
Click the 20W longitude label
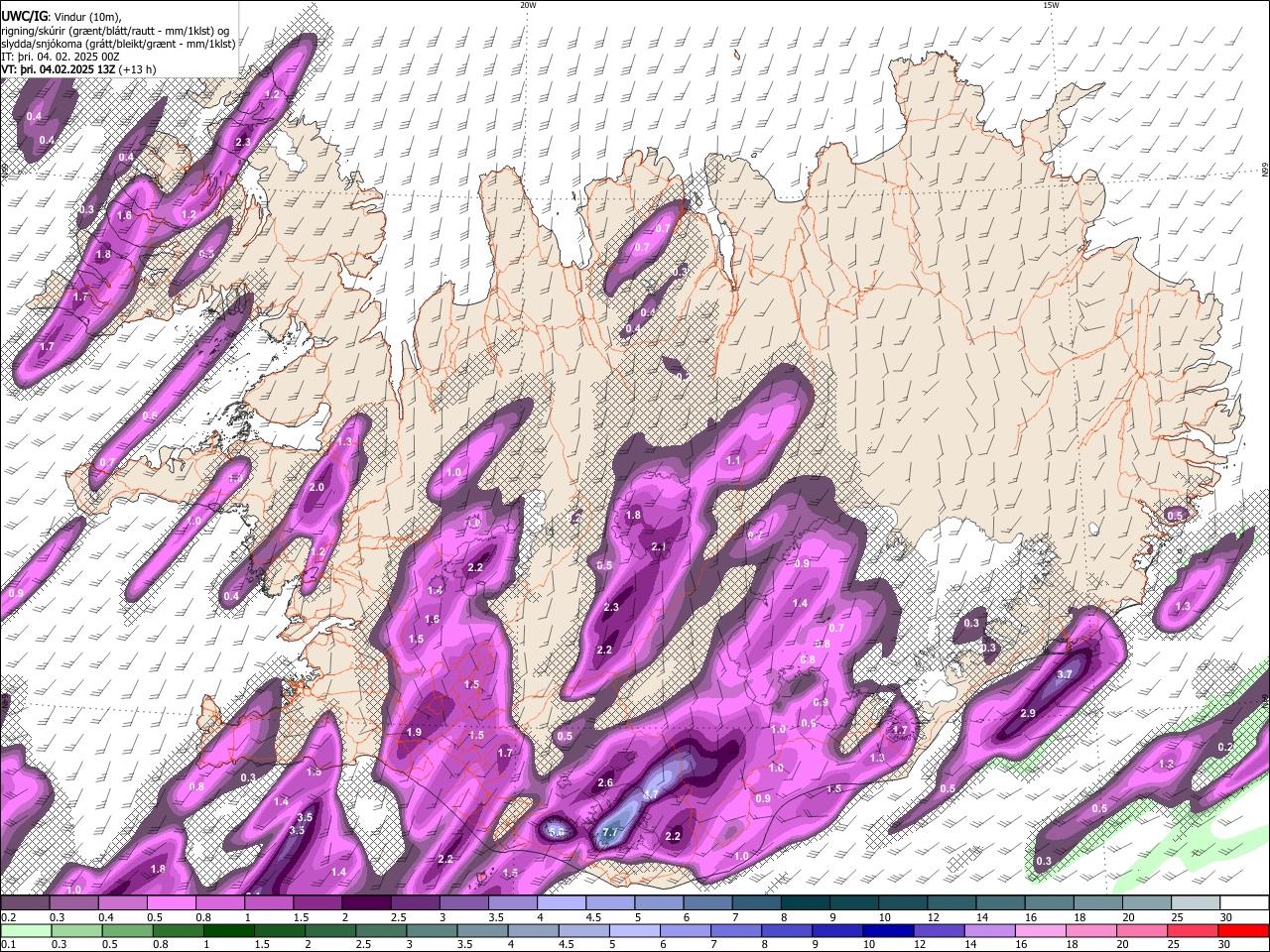tap(528, 5)
